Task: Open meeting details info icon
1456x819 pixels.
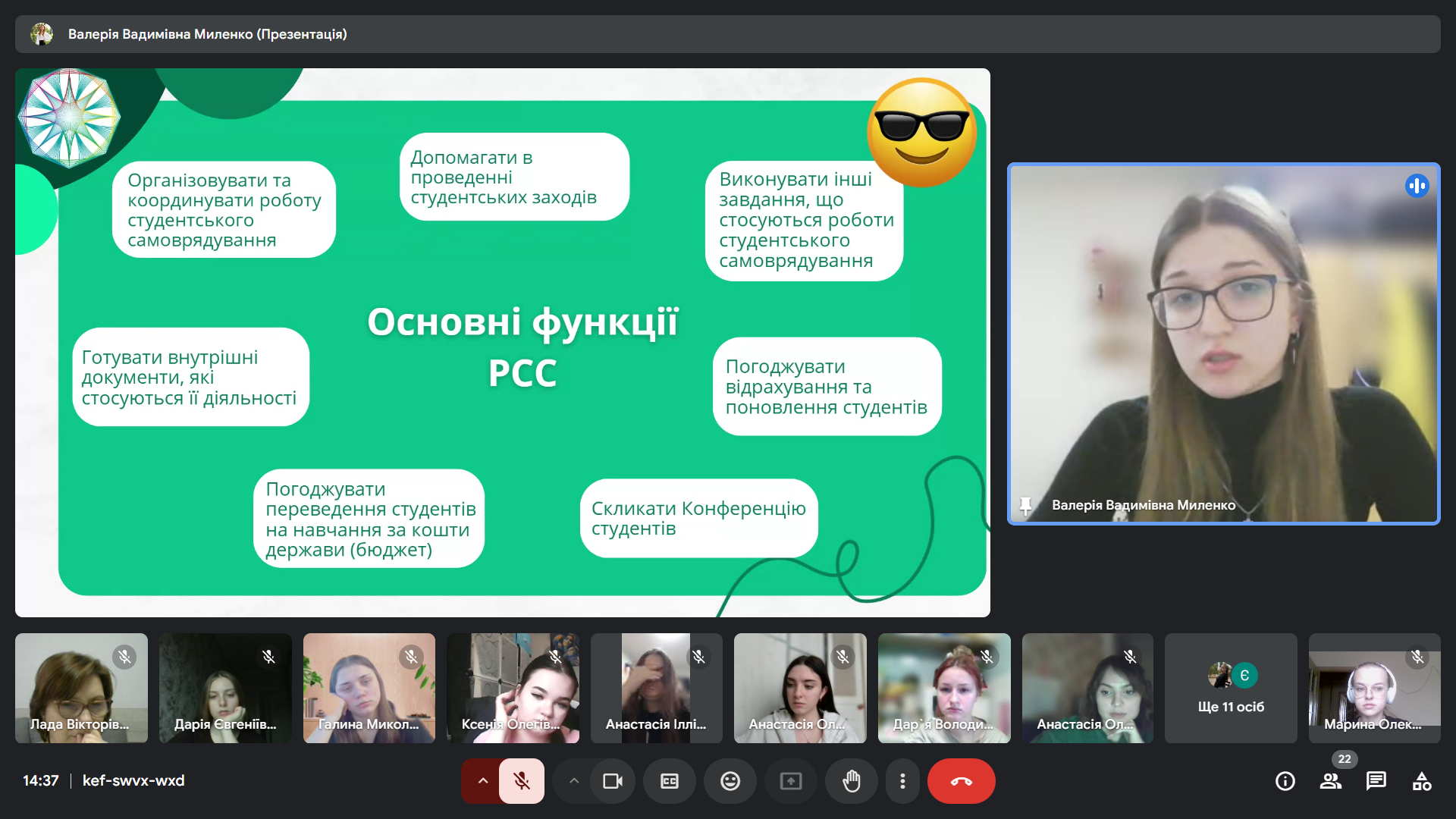Action: [1285, 781]
